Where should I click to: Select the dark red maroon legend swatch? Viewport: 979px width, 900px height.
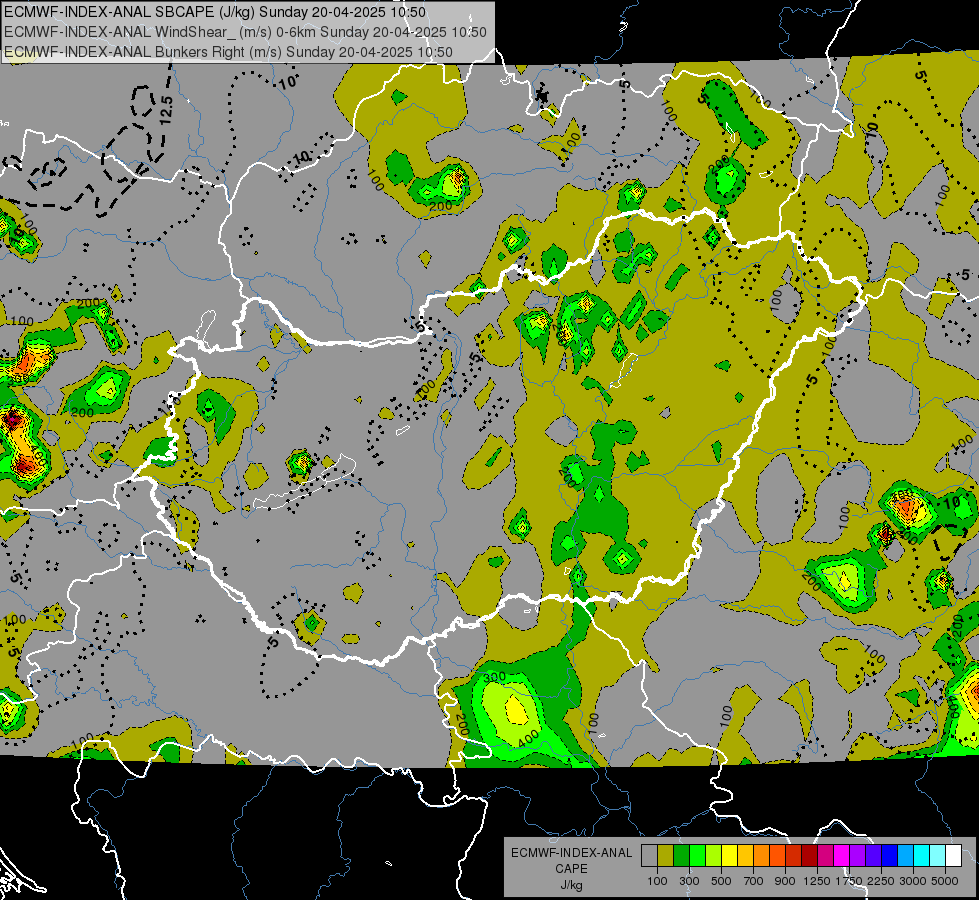[x=810, y=856]
